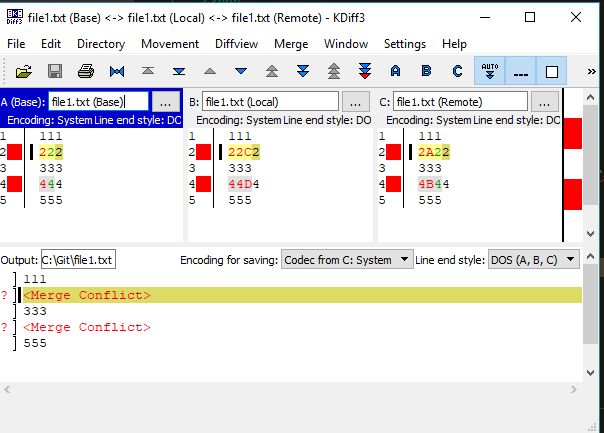Open the Window menu

tap(346, 44)
